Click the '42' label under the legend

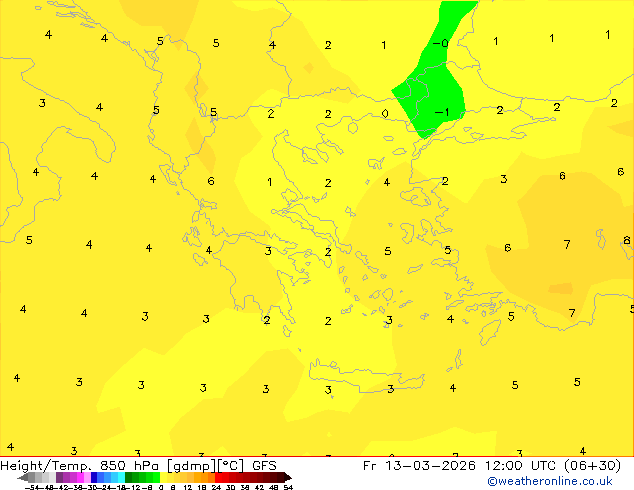[x=259, y=487]
